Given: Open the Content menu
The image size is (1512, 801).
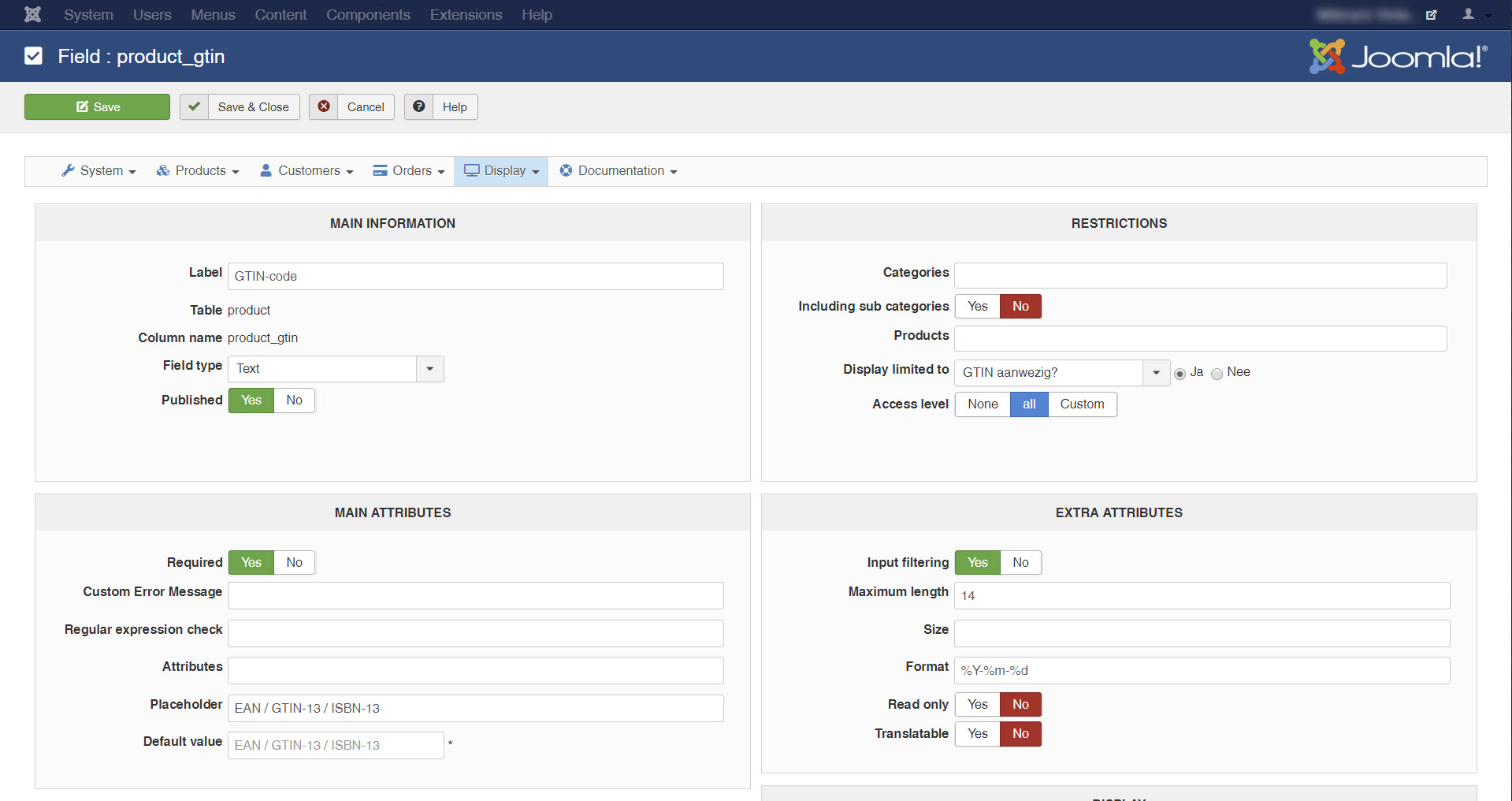Looking at the screenshot, I should pos(280,15).
